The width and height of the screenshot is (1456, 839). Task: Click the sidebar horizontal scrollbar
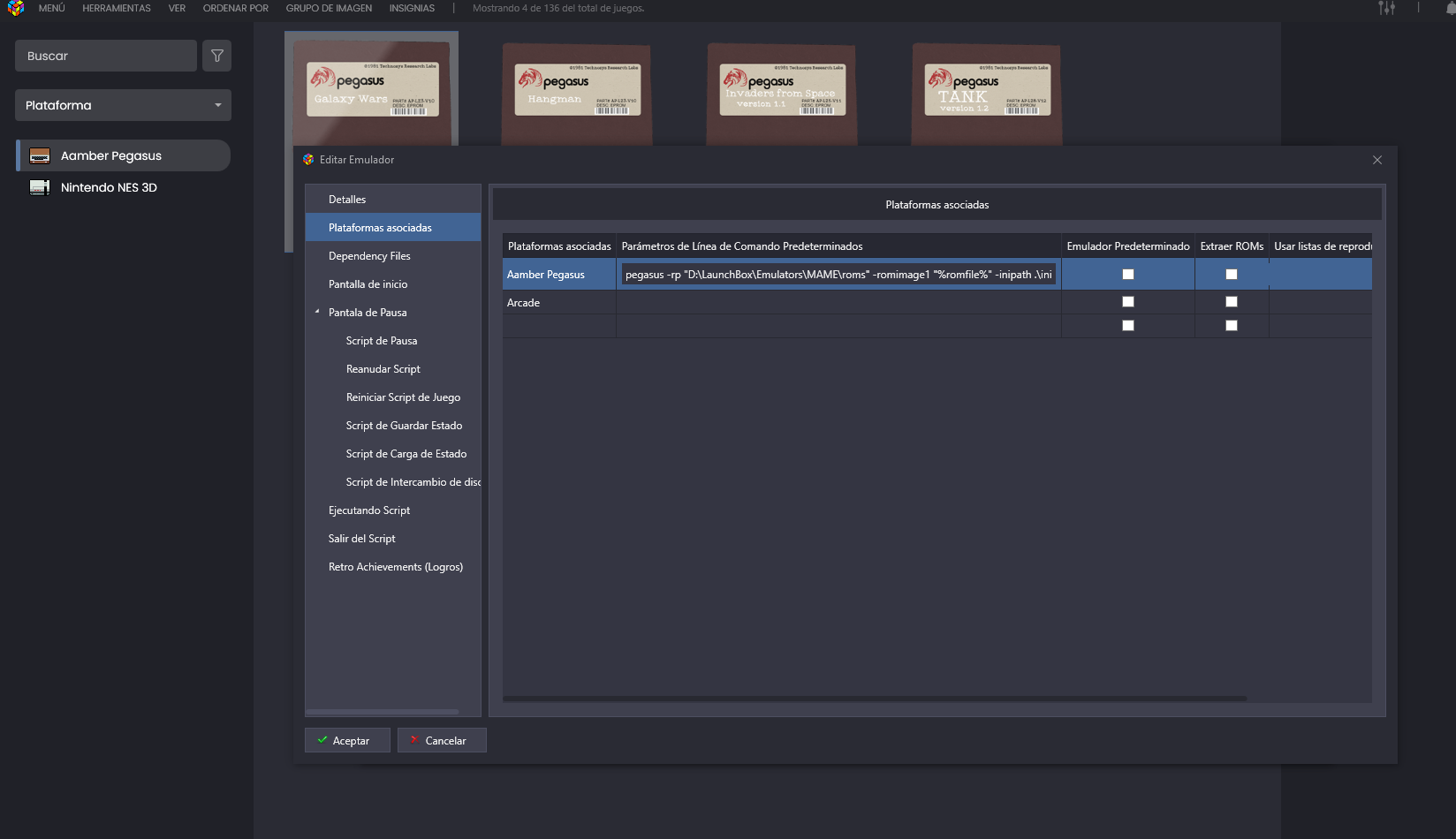[383, 712]
